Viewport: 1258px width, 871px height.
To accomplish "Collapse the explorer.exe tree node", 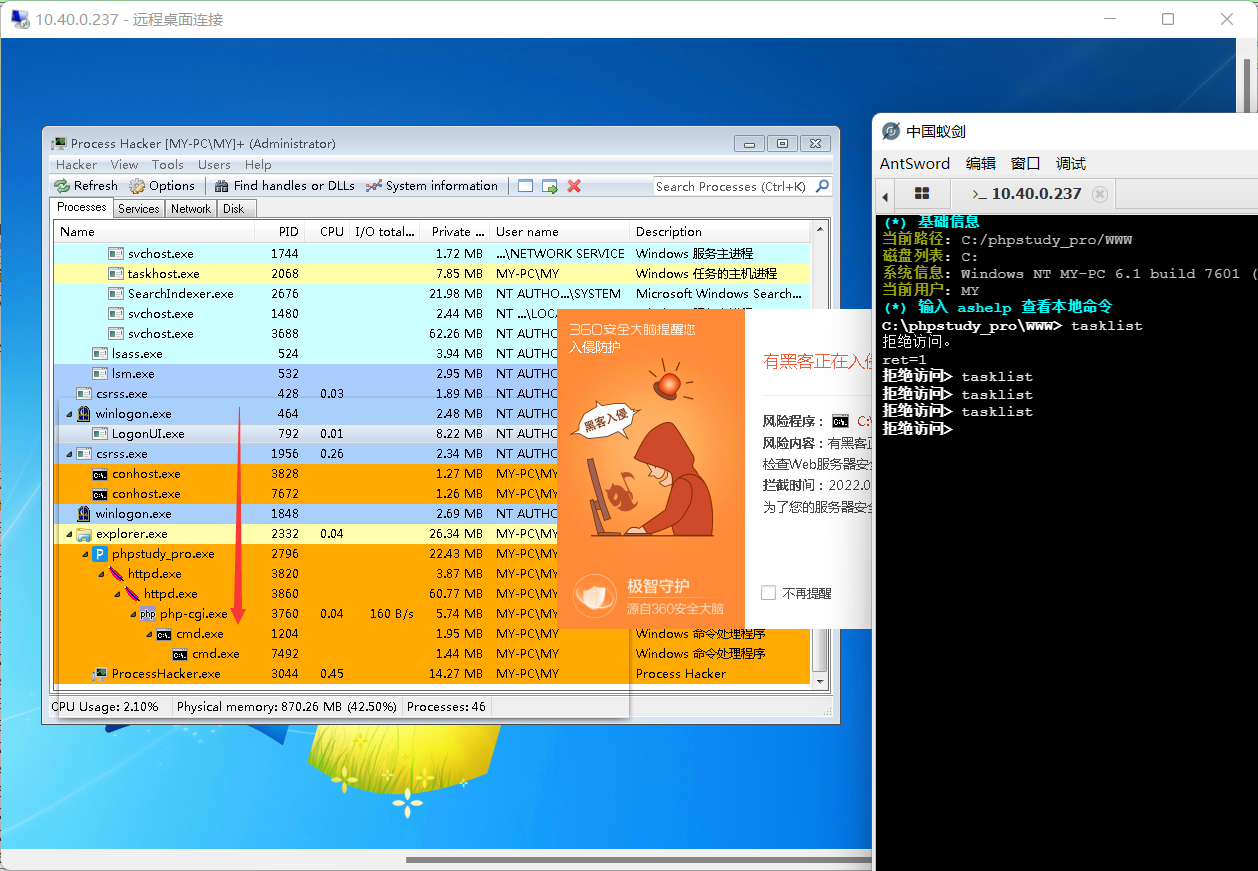I will point(69,534).
